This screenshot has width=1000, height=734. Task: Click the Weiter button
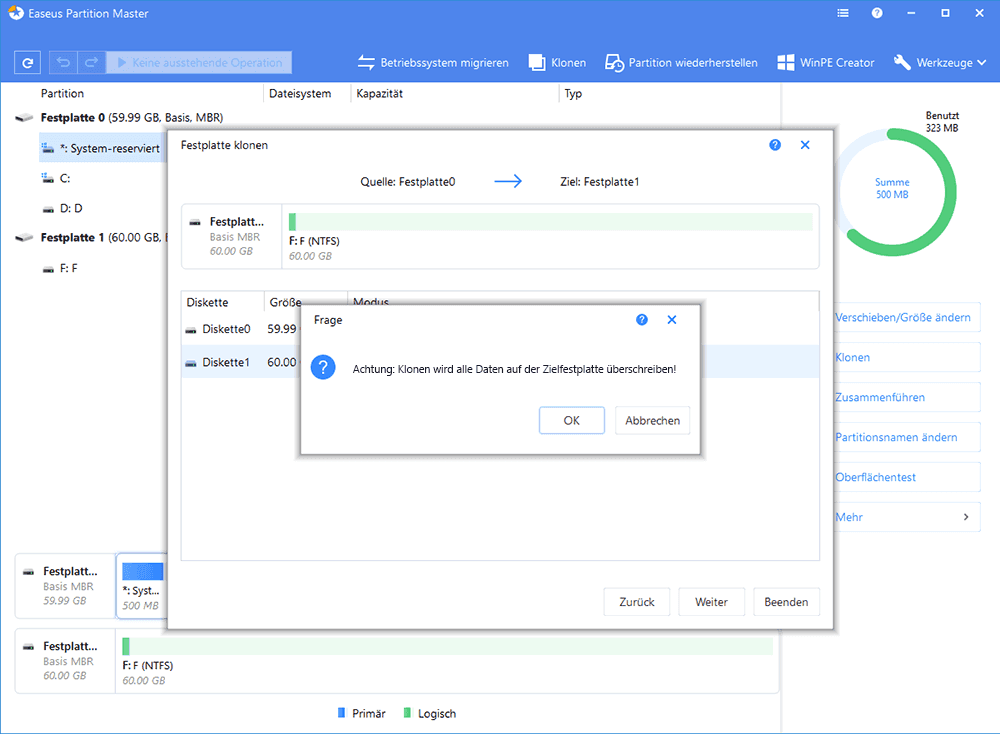711,602
